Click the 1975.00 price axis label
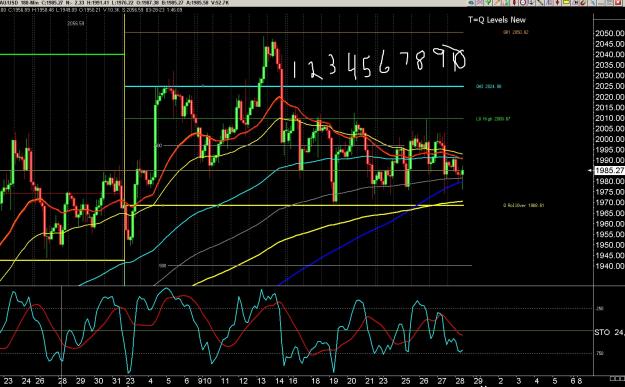The height and width of the screenshot is (387, 625). 609,192
